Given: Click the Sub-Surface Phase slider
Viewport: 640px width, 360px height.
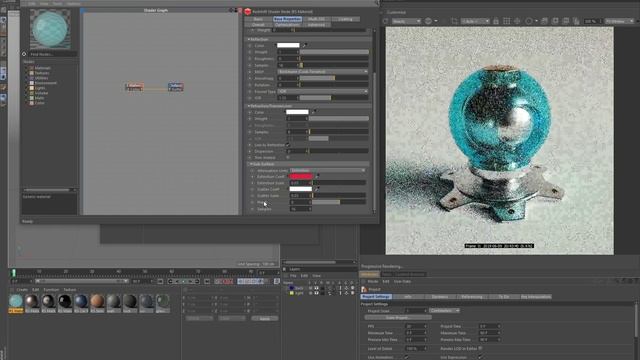Looking at the screenshot, I should click(339, 202).
